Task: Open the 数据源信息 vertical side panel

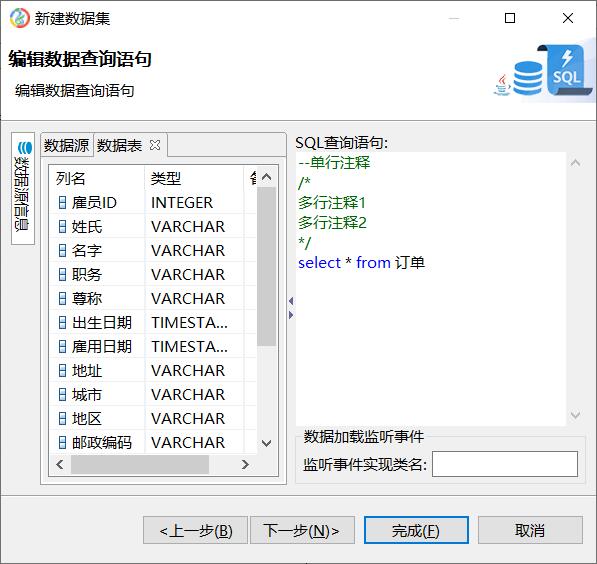Action: pyautogui.click(x=23, y=188)
